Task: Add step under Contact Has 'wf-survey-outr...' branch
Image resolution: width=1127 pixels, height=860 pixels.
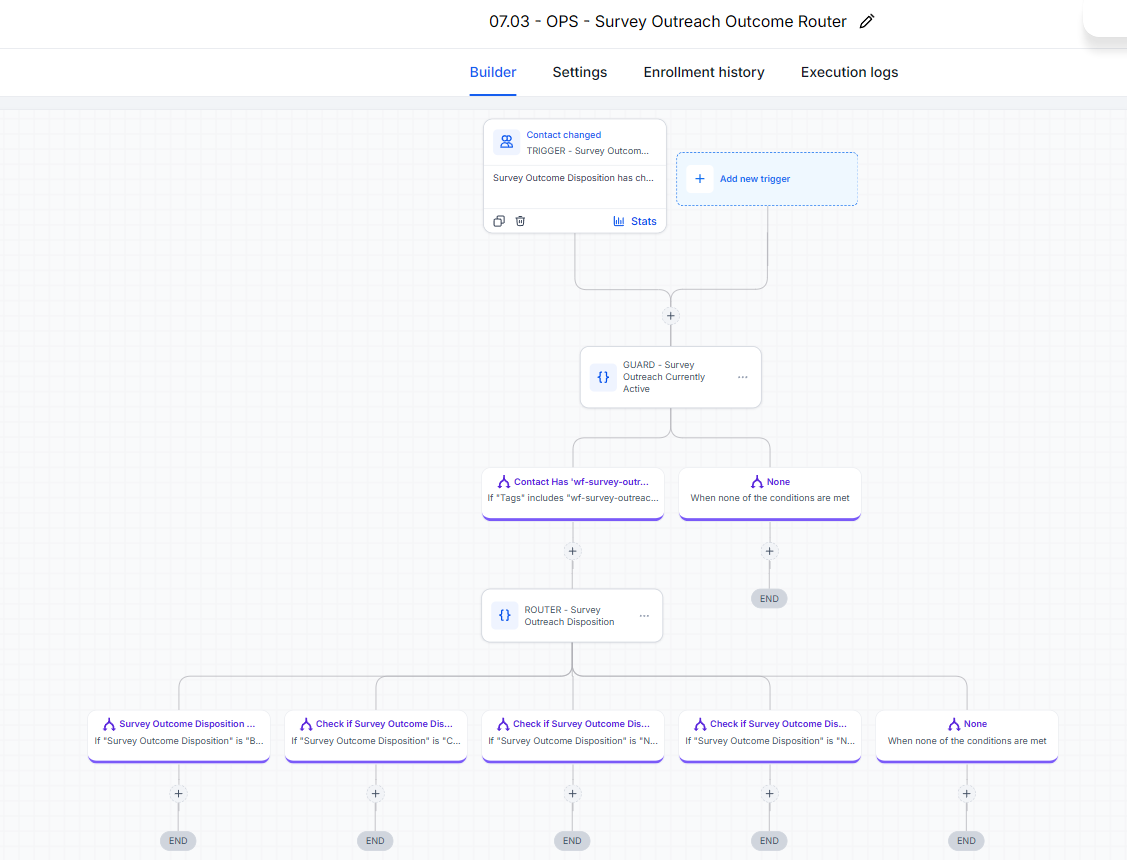Action: point(572,551)
